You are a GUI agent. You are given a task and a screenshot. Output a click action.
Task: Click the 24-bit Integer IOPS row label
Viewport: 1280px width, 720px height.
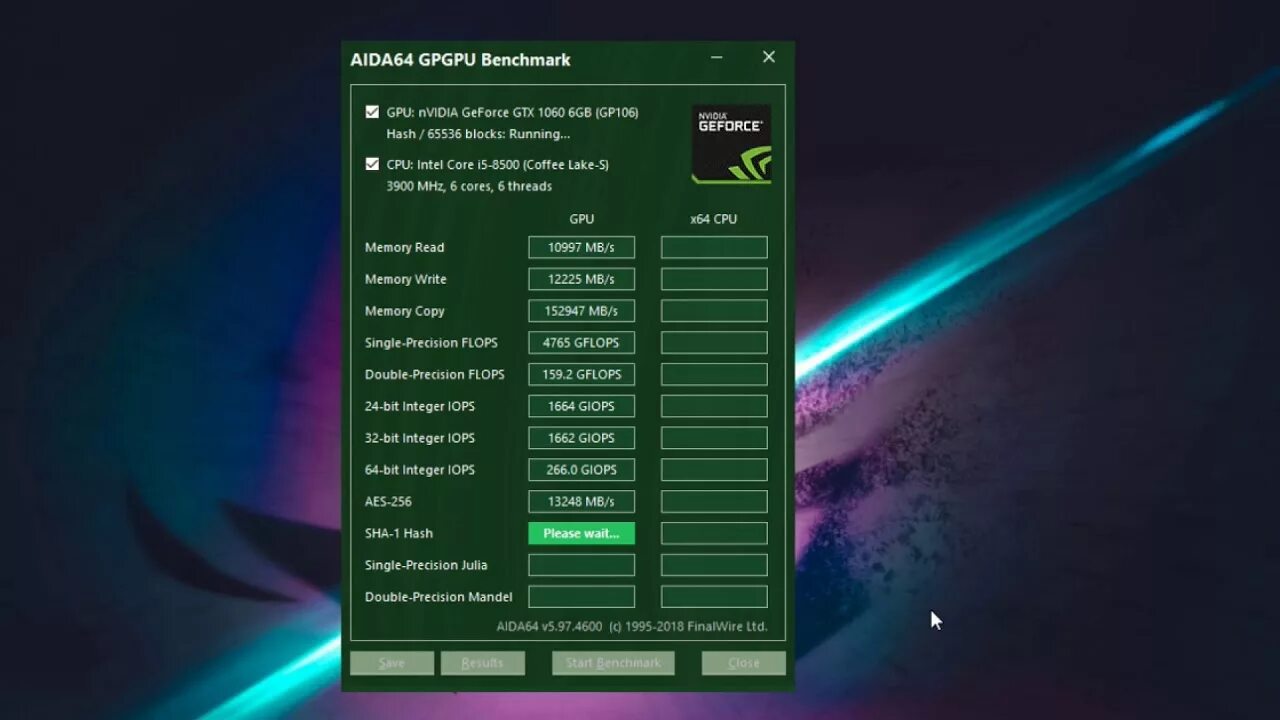(x=419, y=406)
